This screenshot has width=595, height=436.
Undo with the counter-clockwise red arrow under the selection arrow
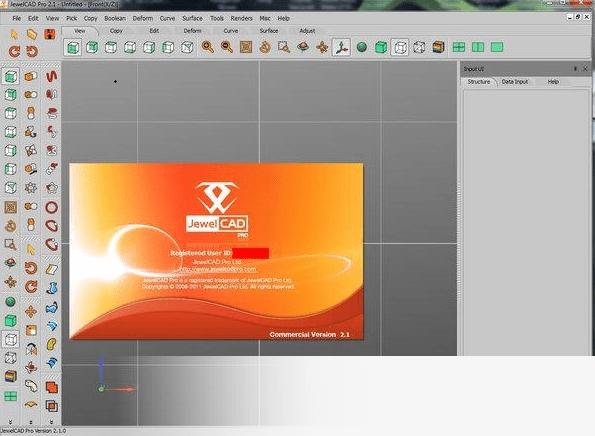(x=14, y=51)
